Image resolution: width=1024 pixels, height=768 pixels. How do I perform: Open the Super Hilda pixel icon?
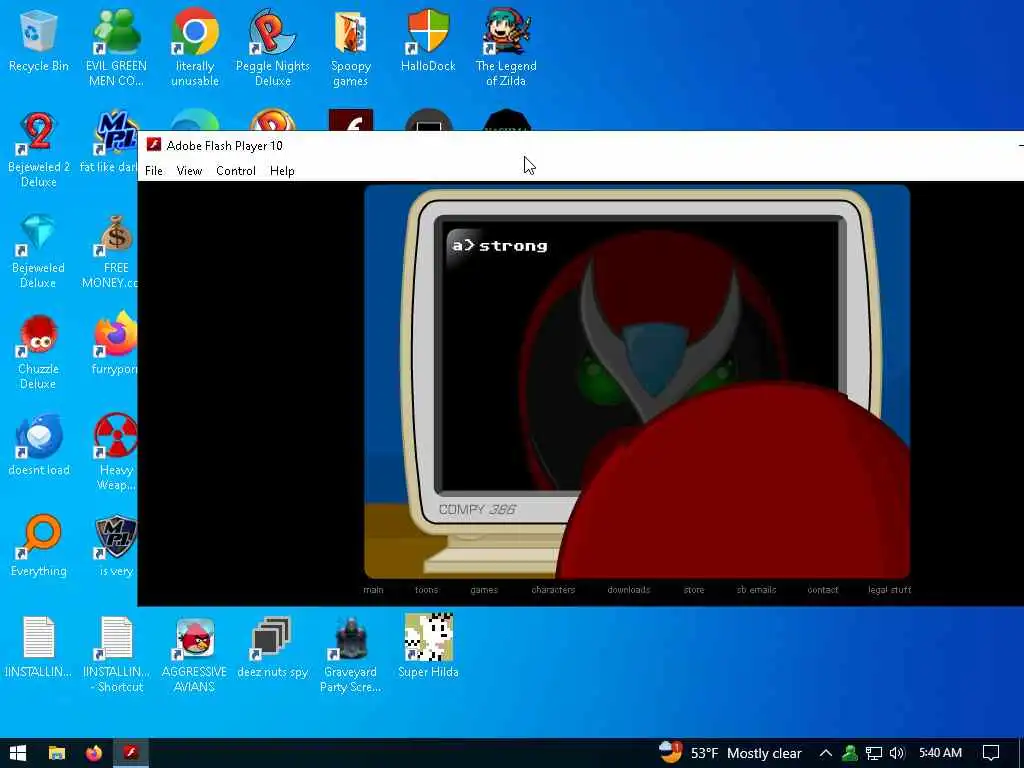pyautogui.click(x=428, y=647)
